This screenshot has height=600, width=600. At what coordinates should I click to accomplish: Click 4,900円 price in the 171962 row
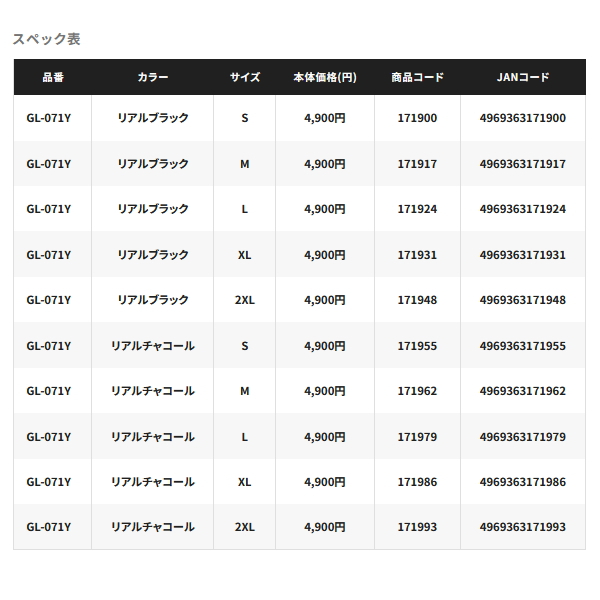pyautogui.click(x=325, y=391)
